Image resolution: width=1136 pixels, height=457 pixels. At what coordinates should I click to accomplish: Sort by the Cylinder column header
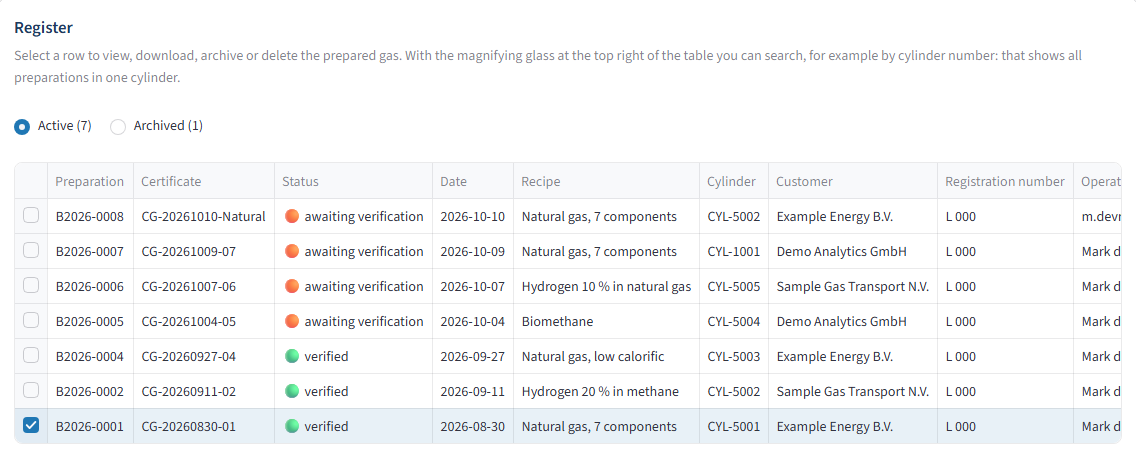point(732,181)
